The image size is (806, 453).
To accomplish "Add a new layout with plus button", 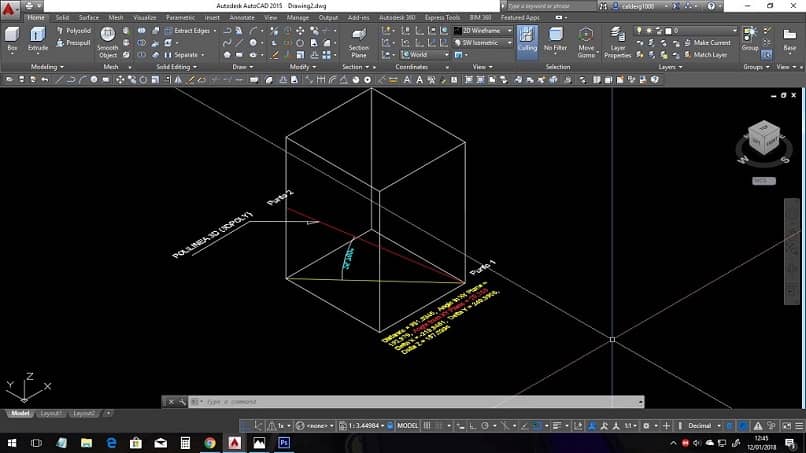I will (108, 413).
